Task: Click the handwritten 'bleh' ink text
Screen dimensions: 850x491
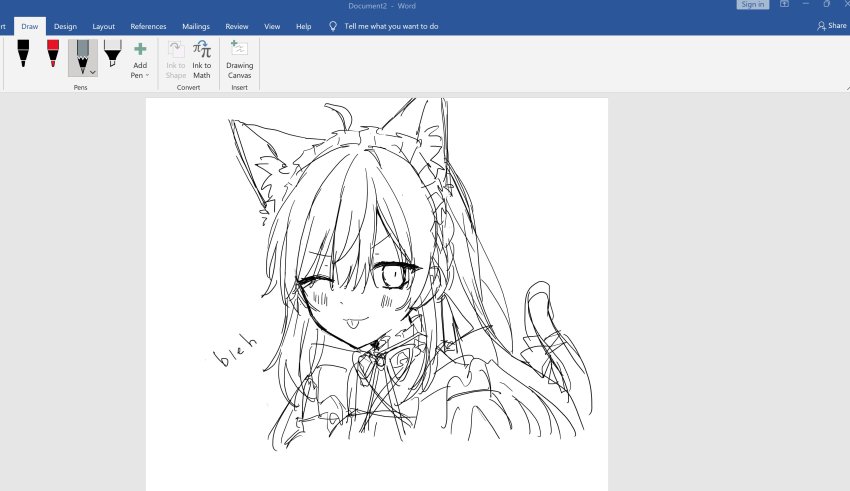Action: coord(235,350)
